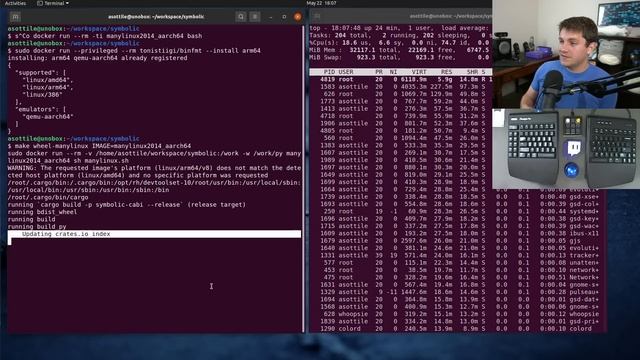Click the PID column header in top

(x=329, y=72)
